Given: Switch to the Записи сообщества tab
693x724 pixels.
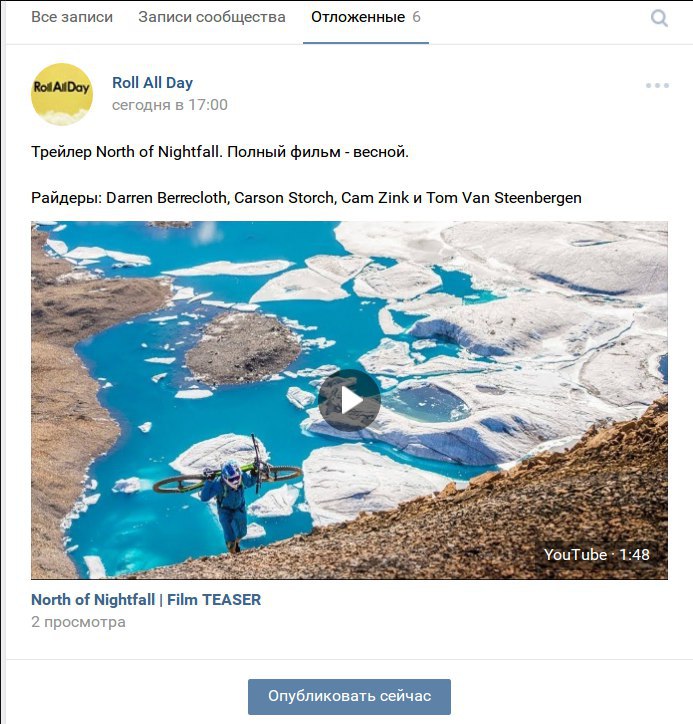Looking at the screenshot, I should (212, 17).
